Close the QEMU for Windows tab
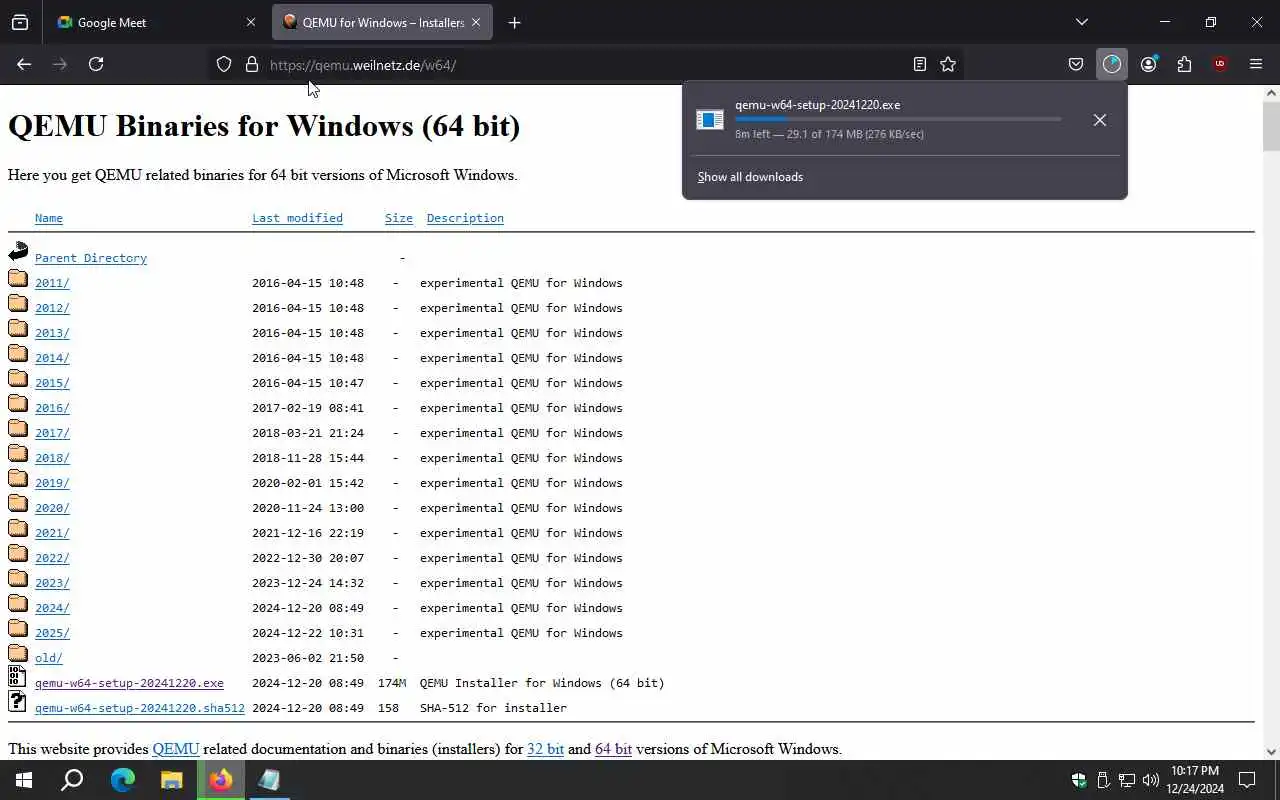The height and width of the screenshot is (800, 1280). pos(476,22)
